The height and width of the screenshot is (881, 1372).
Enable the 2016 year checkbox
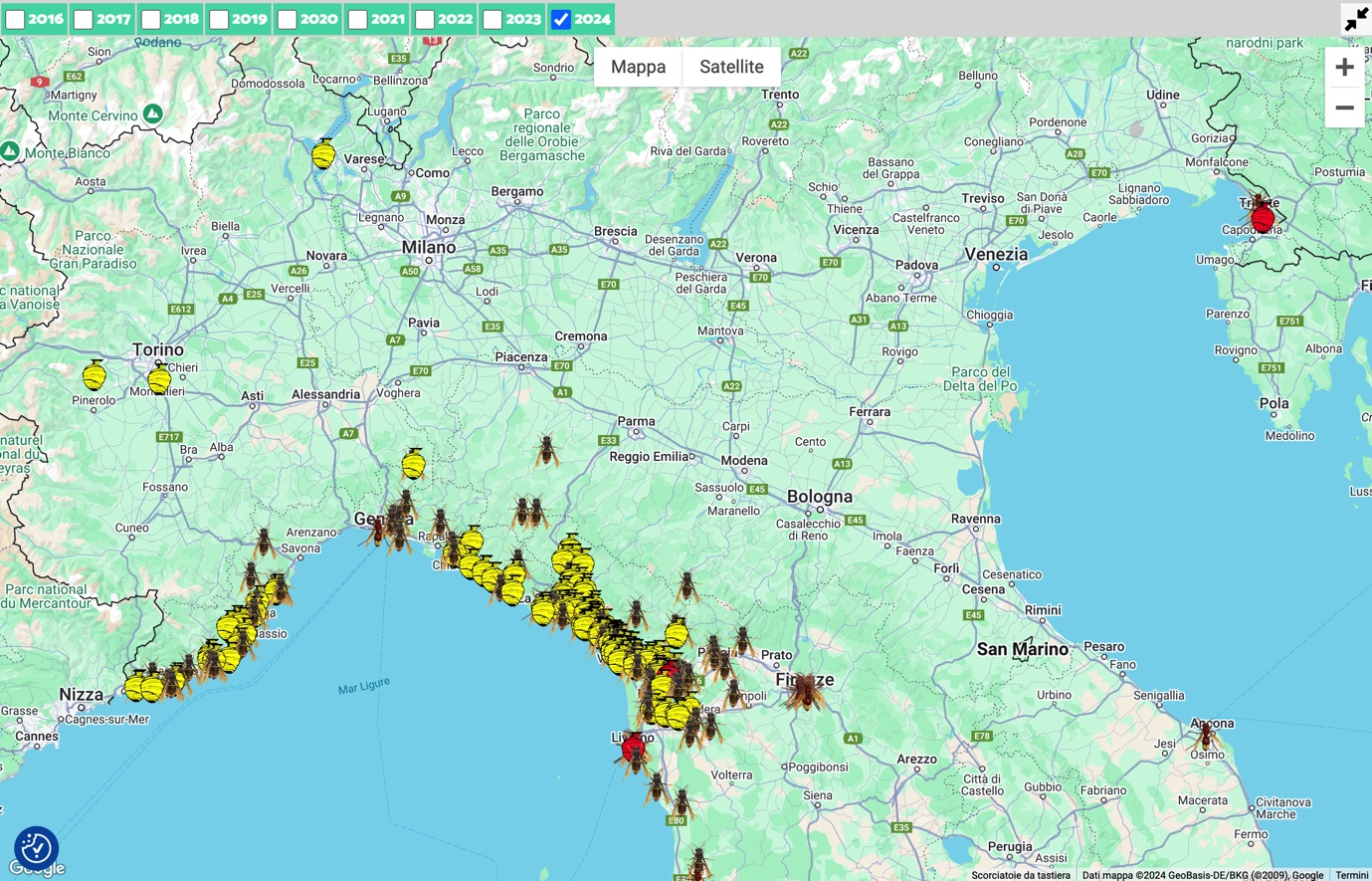coord(15,19)
